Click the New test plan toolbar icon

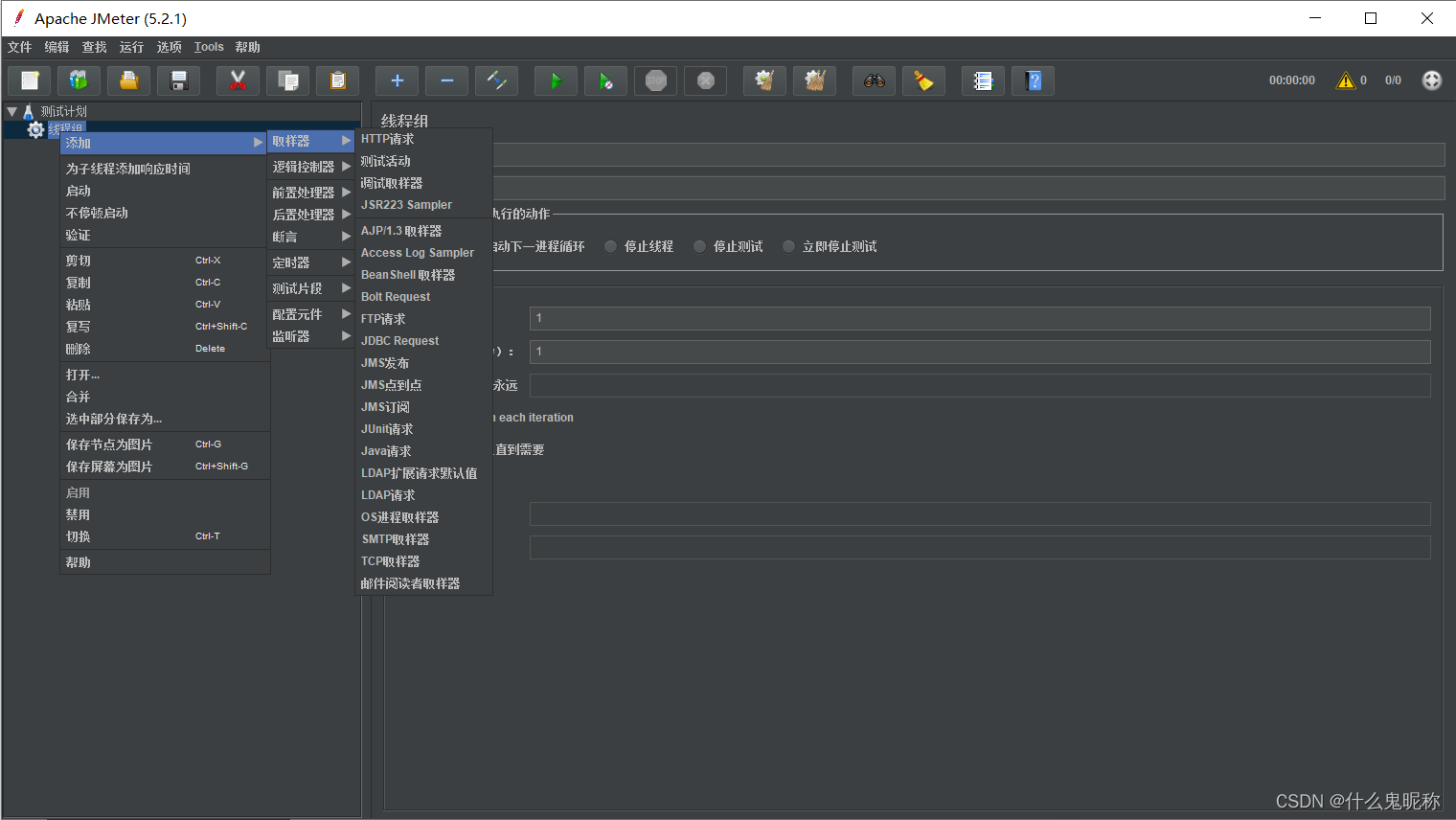point(30,80)
